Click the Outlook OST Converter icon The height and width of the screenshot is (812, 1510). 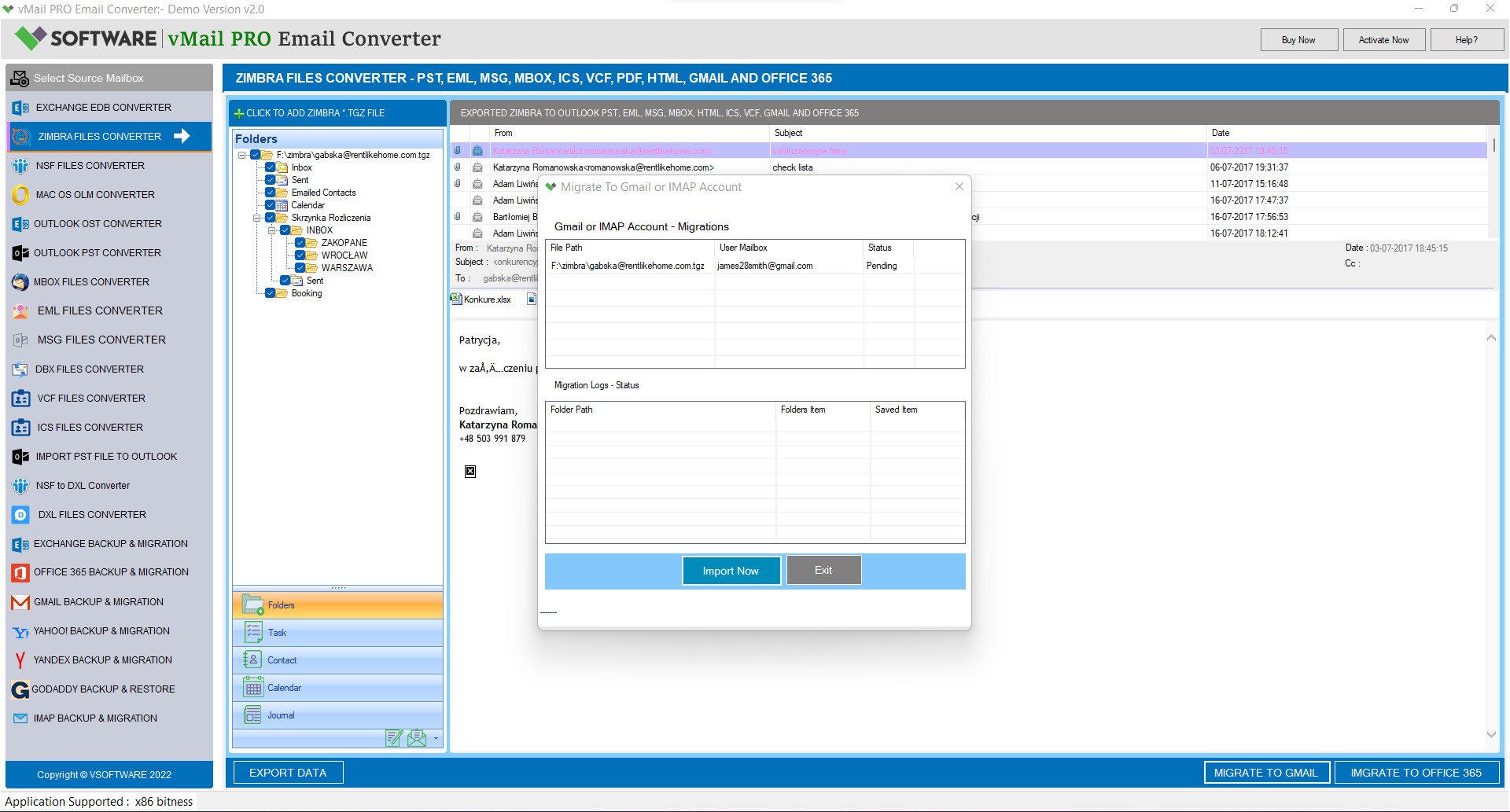20,224
